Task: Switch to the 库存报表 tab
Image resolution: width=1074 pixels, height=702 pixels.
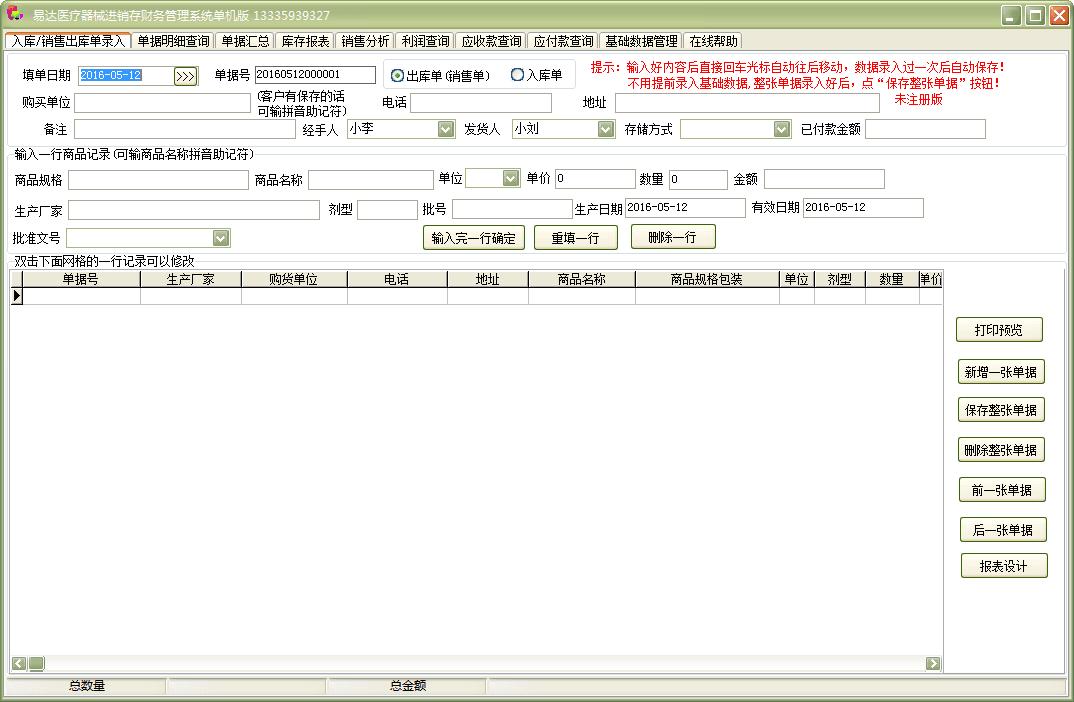Action: pos(305,41)
